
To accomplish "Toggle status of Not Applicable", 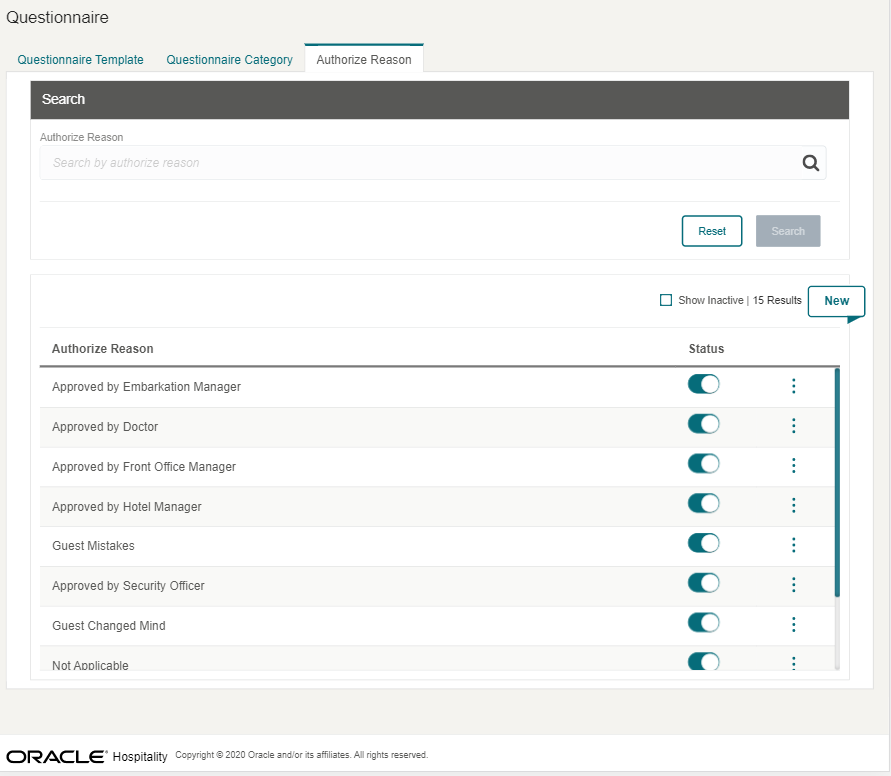I will point(703,661).
